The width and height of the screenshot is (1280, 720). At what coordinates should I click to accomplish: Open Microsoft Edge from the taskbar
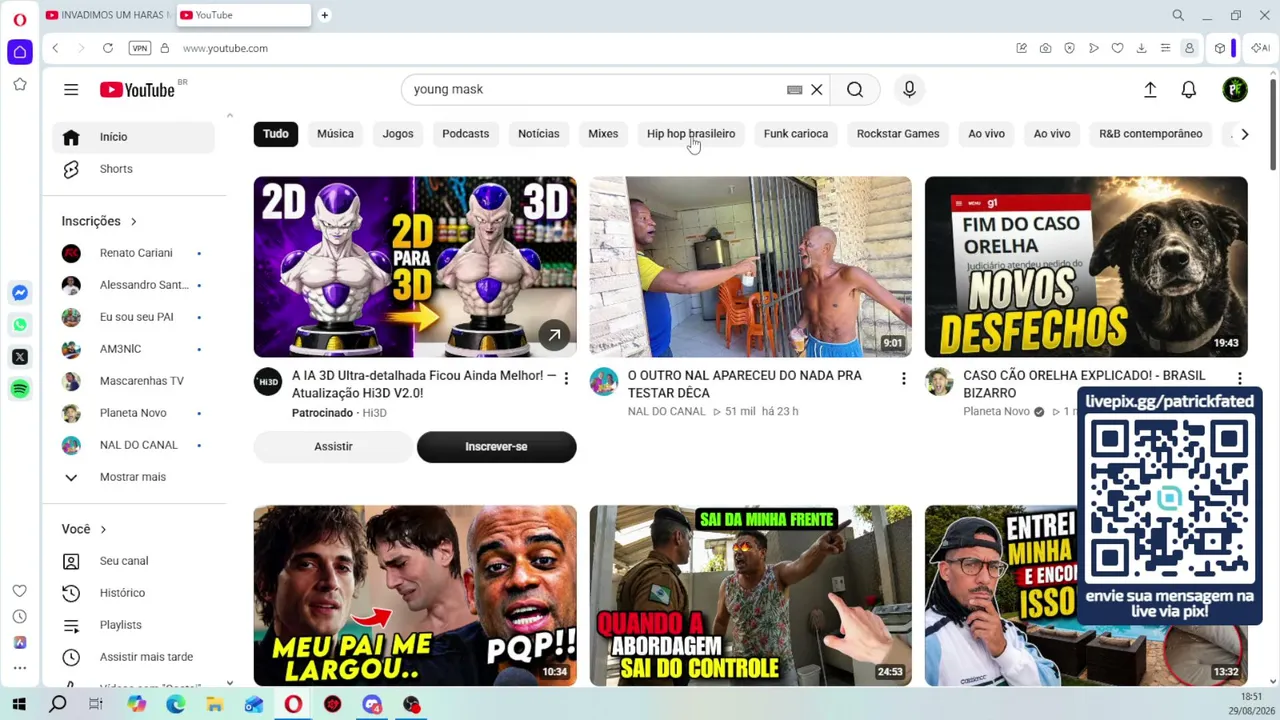[x=175, y=705]
